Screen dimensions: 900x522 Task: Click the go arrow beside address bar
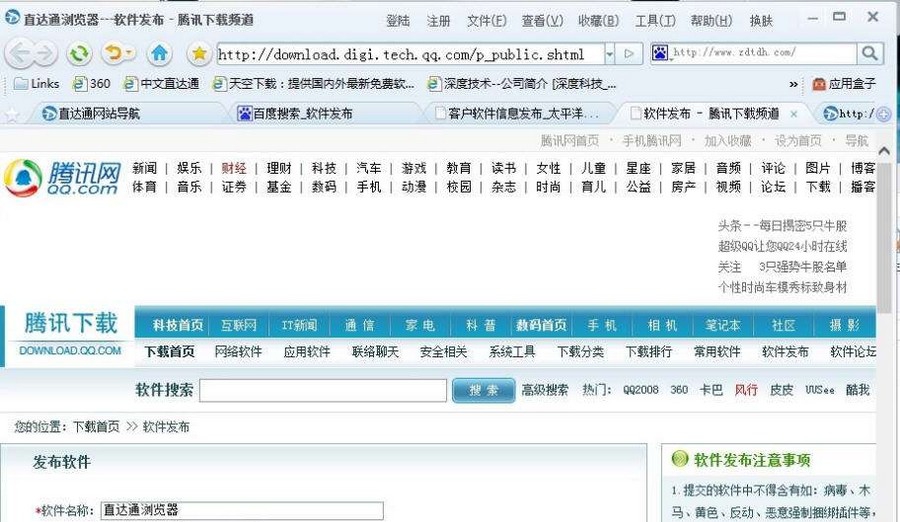(x=629, y=54)
